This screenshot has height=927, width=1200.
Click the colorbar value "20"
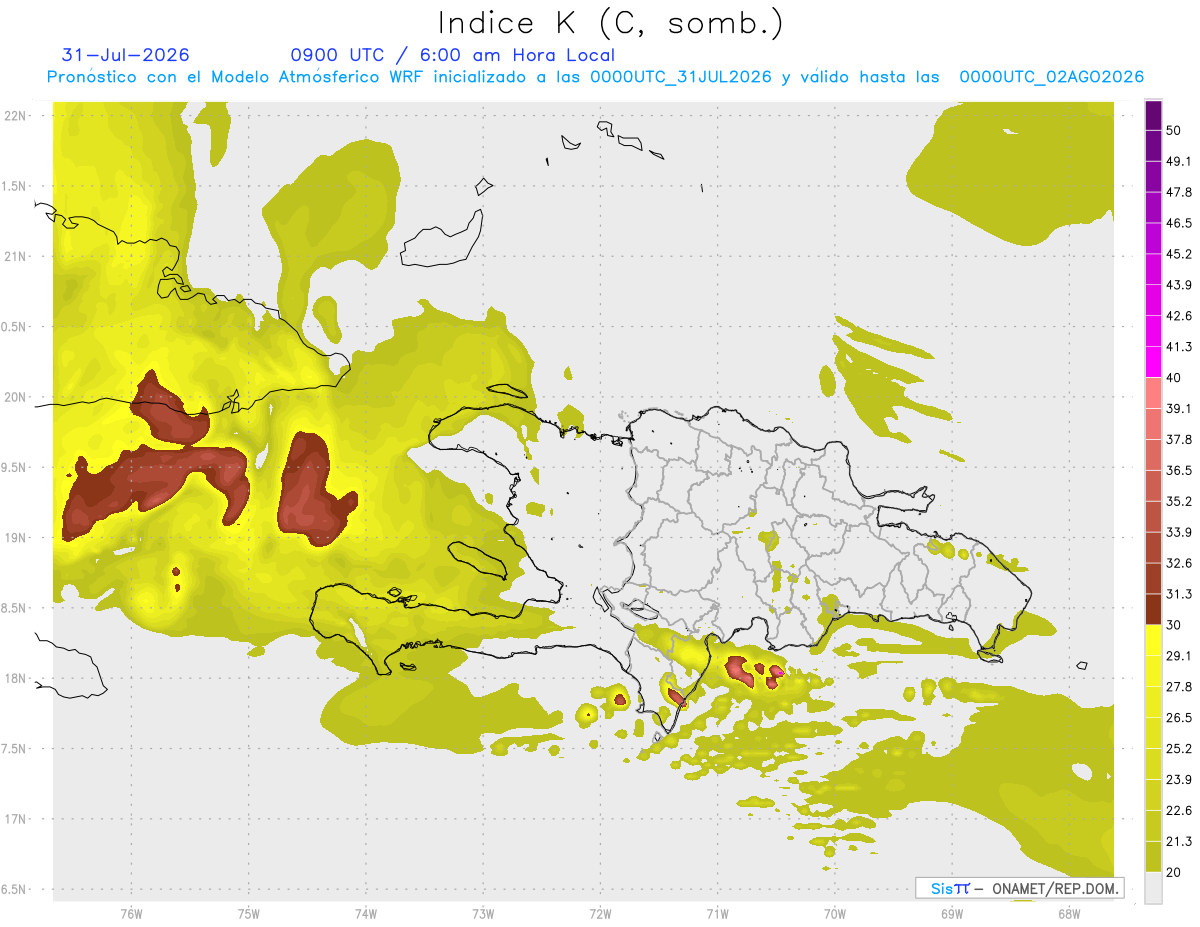(x=1174, y=872)
